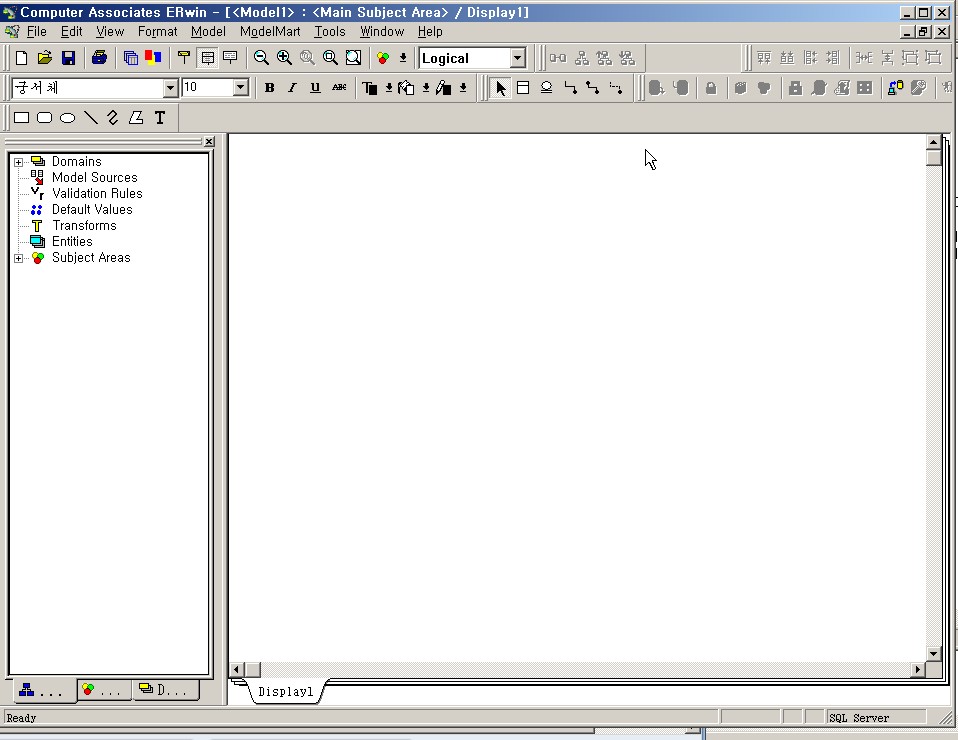This screenshot has height=740, width=958.
Task: Click the subject area colored circles toolbar icon
Action: click(383, 58)
